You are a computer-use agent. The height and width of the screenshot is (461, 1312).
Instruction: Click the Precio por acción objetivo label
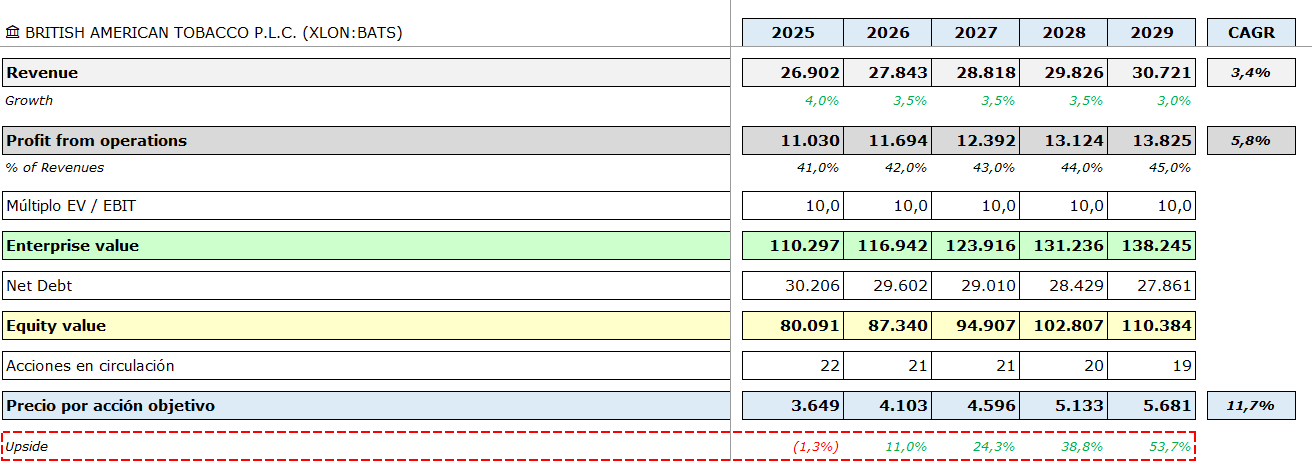[x=366, y=406]
